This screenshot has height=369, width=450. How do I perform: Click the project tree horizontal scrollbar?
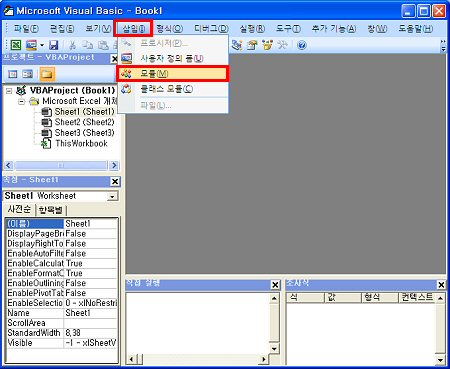tap(61, 165)
